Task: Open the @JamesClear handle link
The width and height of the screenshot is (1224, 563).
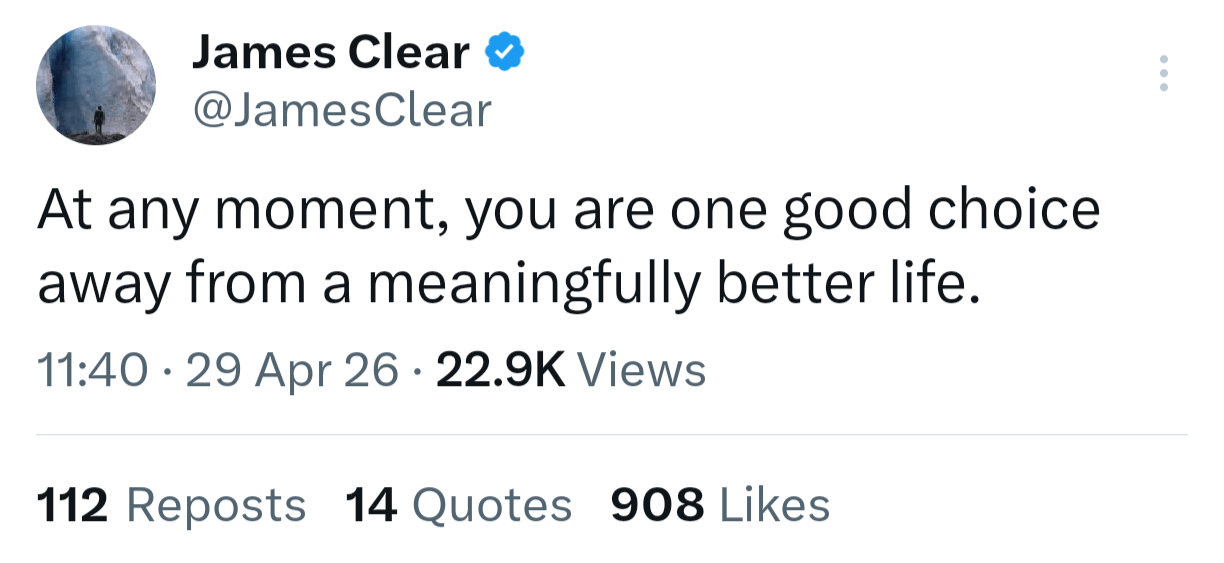Action: click(x=341, y=111)
